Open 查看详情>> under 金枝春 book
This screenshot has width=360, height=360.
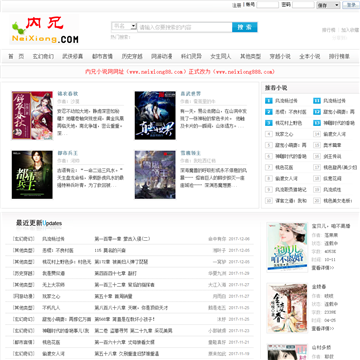click(323, 329)
